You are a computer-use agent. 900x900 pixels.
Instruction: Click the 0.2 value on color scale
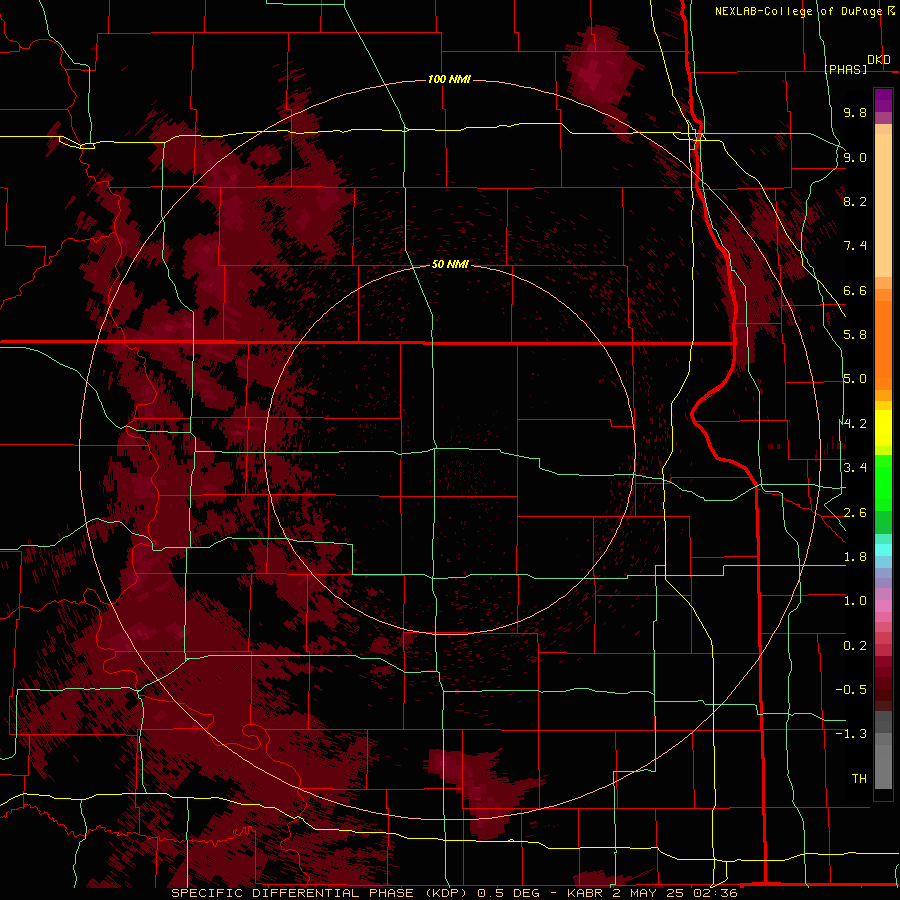coord(855,646)
